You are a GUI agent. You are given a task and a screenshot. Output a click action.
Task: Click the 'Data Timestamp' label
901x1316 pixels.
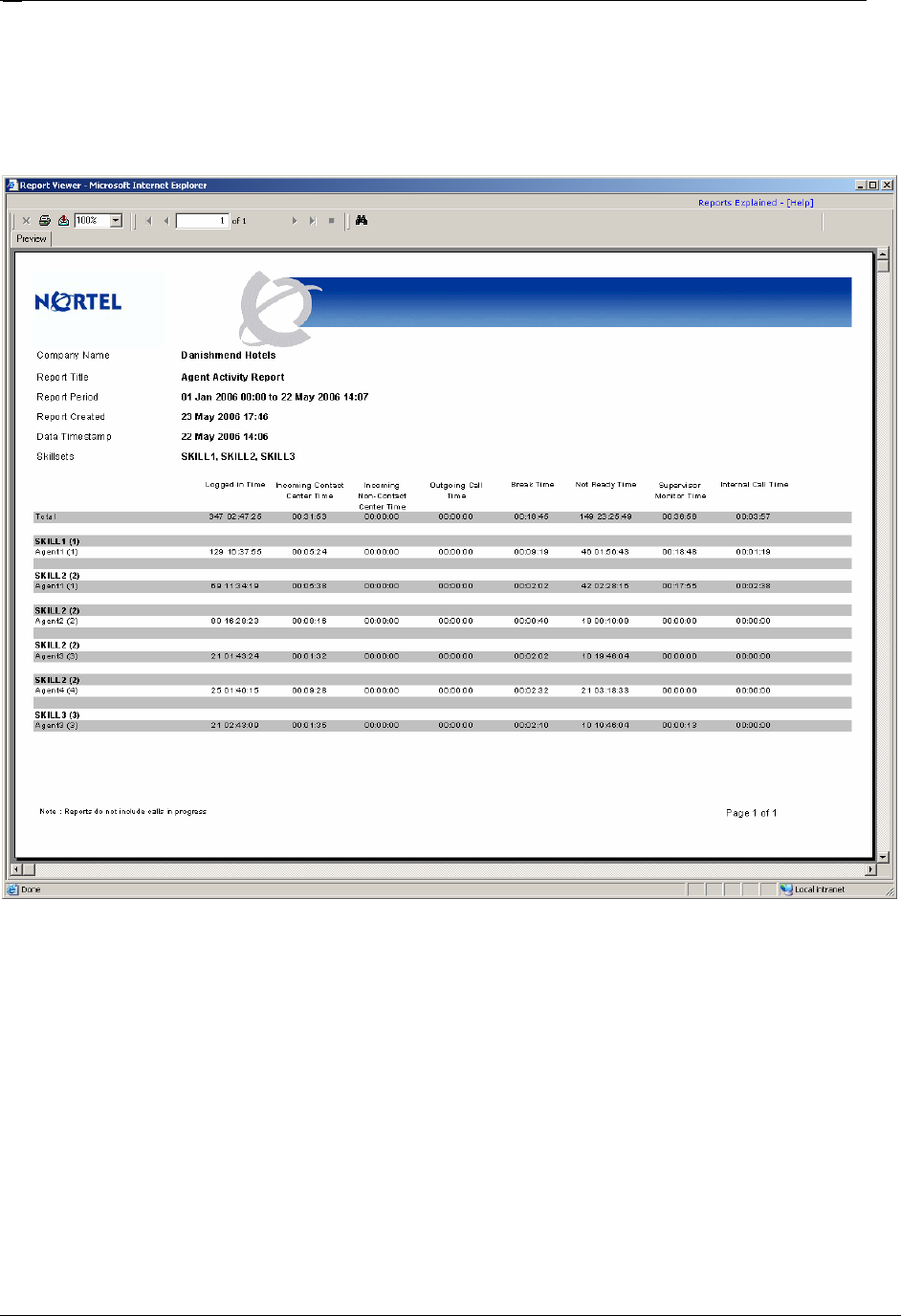(x=74, y=437)
